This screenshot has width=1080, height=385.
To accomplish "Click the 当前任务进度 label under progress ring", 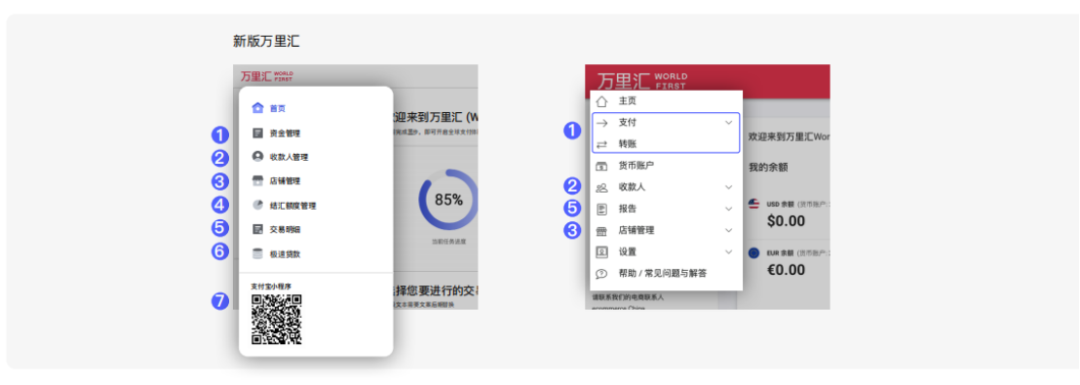I will [x=448, y=242].
